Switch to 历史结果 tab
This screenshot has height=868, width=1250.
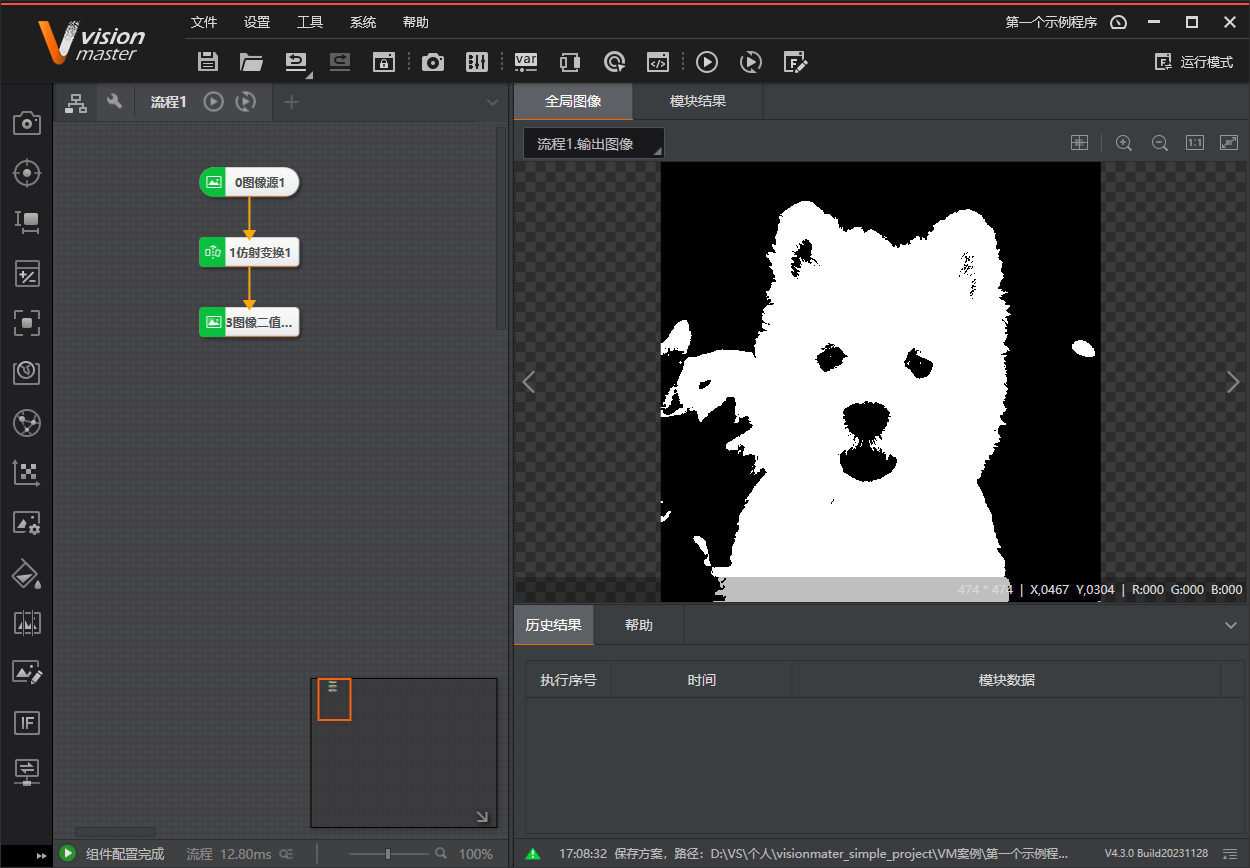(554, 625)
